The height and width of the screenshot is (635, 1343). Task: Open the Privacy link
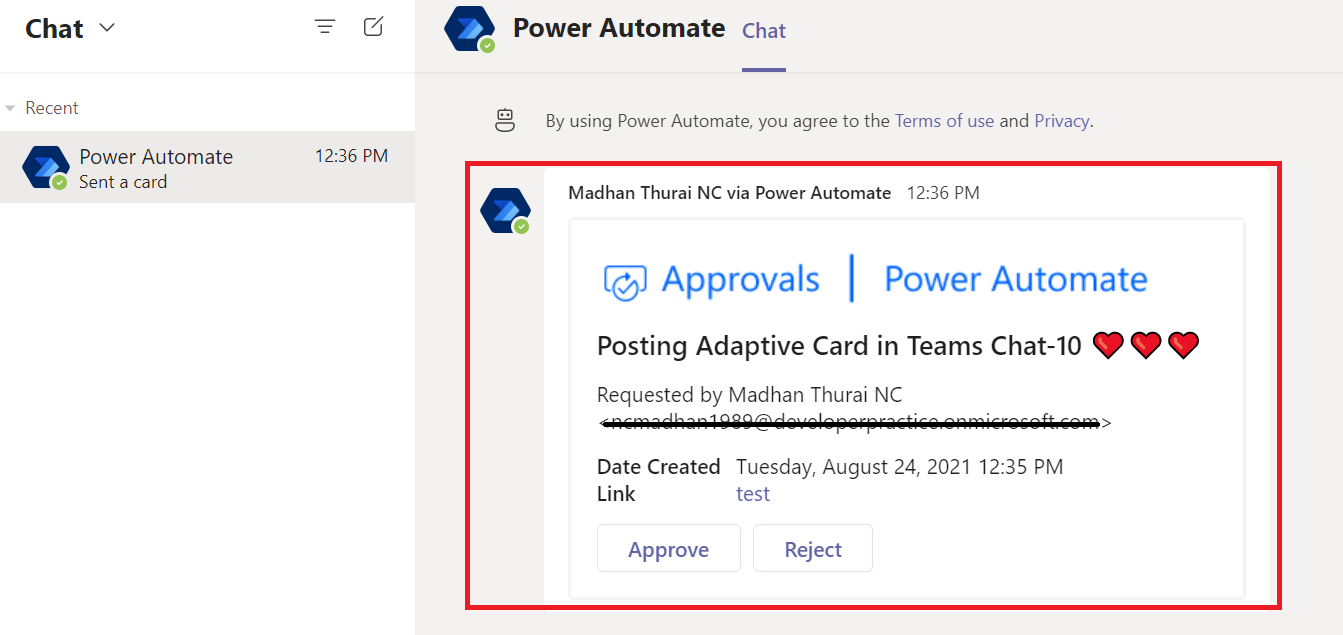click(x=1061, y=121)
